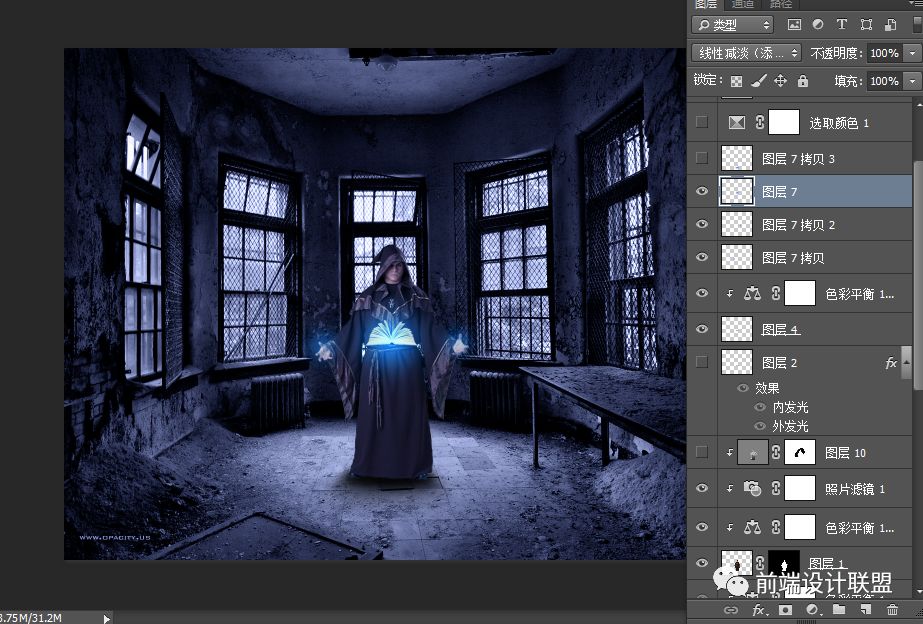Delete layer trash icon

(x=892, y=610)
